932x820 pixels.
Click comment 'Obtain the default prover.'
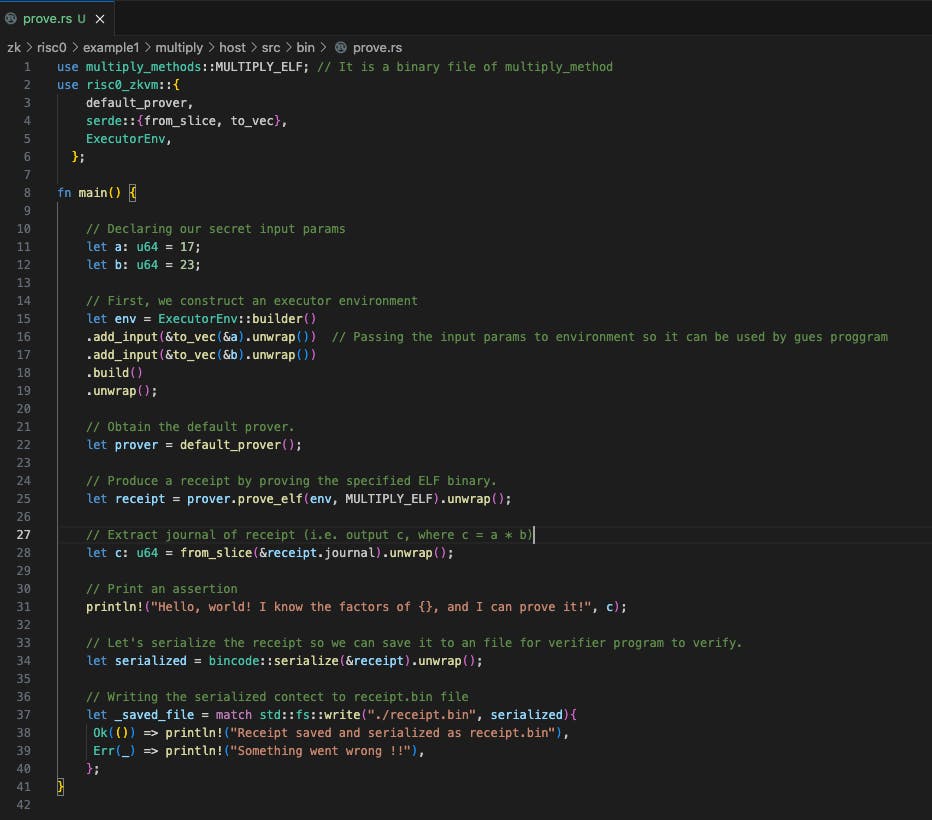(190, 427)
